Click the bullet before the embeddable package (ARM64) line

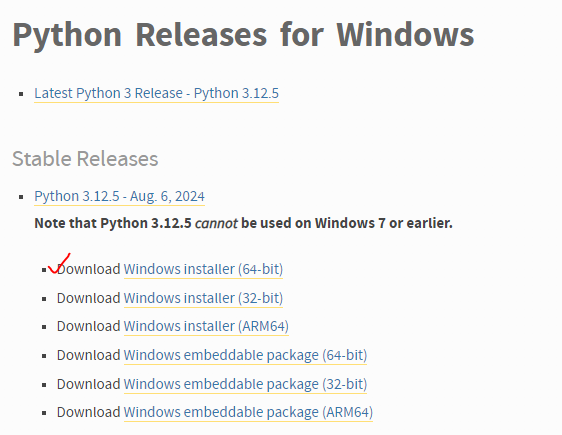(x=44, y=413)
